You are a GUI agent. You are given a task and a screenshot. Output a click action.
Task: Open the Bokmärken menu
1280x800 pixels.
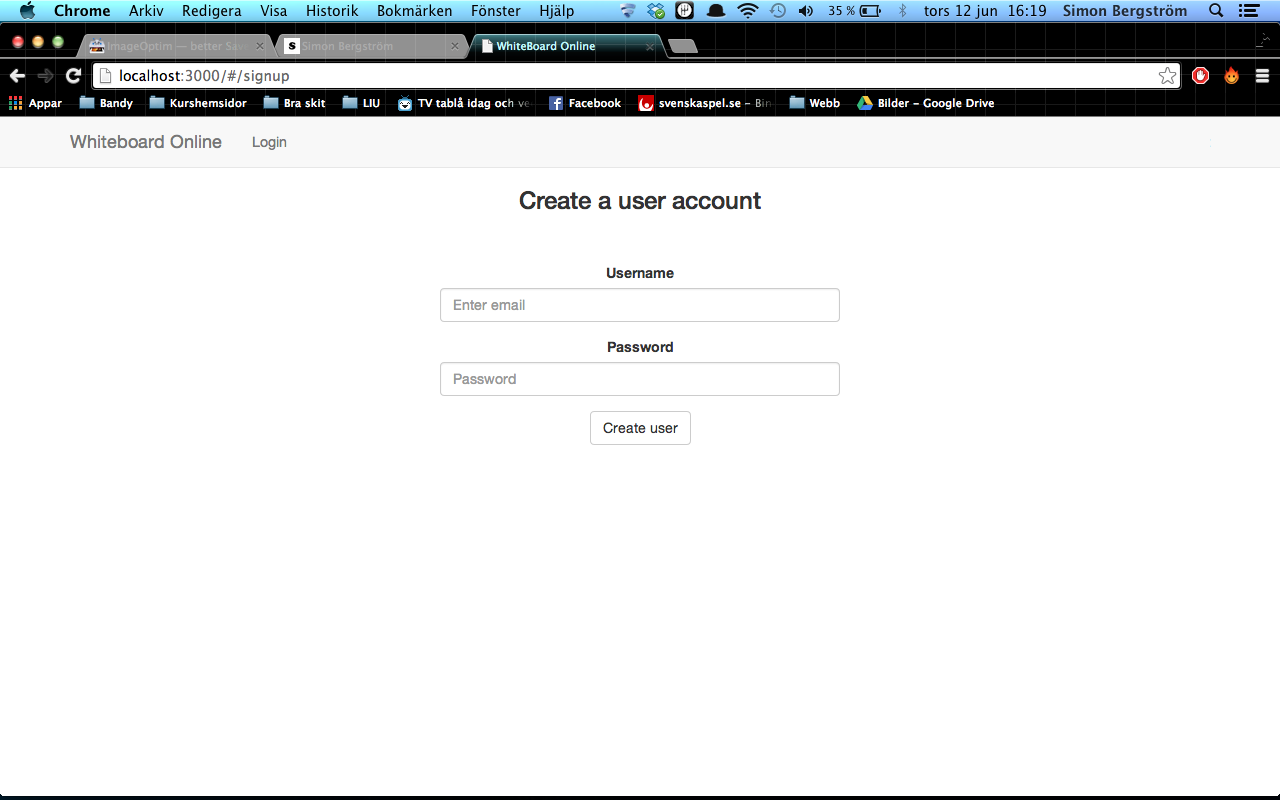point(415,11)
